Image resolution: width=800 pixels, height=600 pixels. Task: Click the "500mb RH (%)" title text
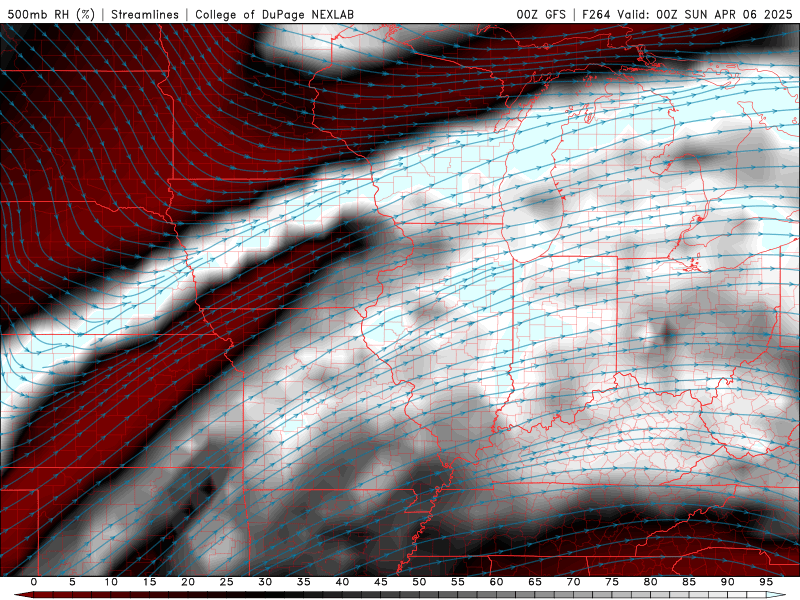[51, 14]
